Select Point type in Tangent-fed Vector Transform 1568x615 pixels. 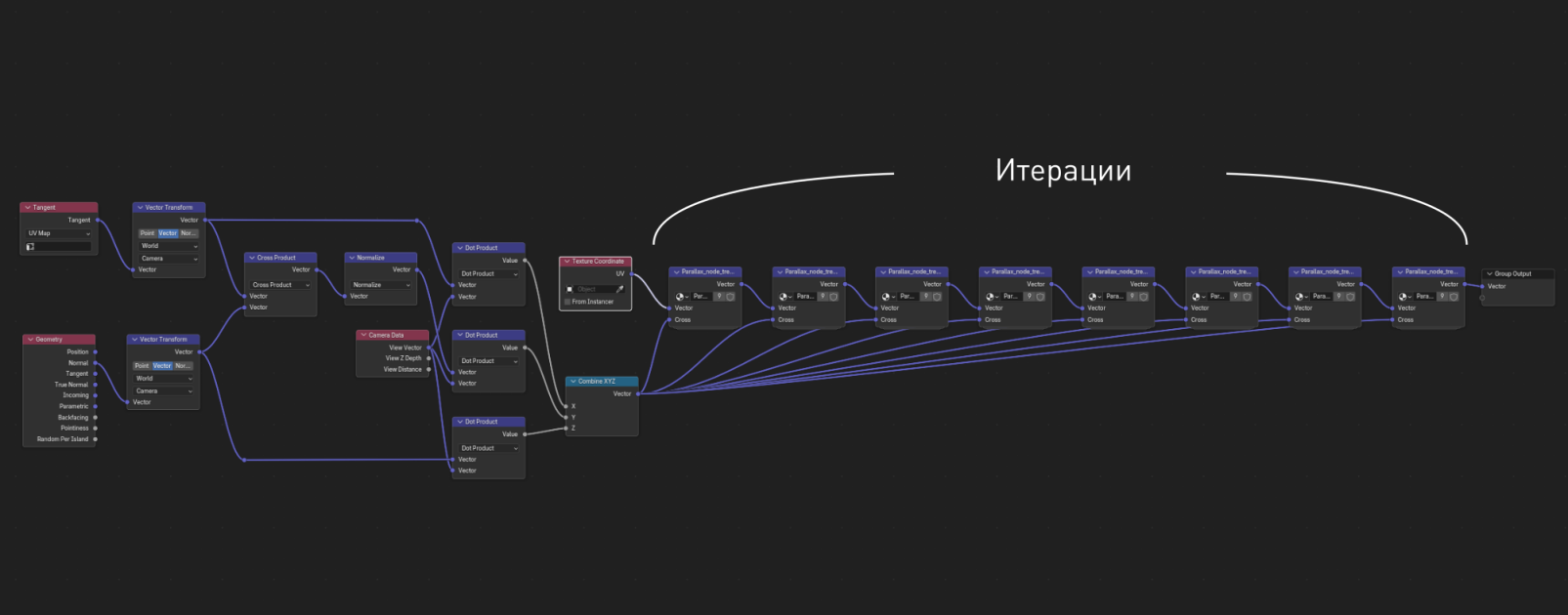coord(148,233)
